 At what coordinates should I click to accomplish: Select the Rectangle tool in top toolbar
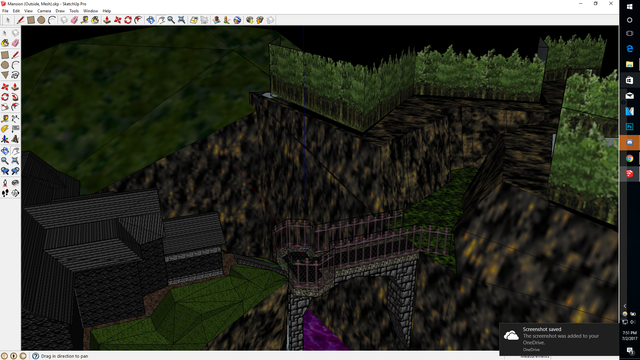31,20
